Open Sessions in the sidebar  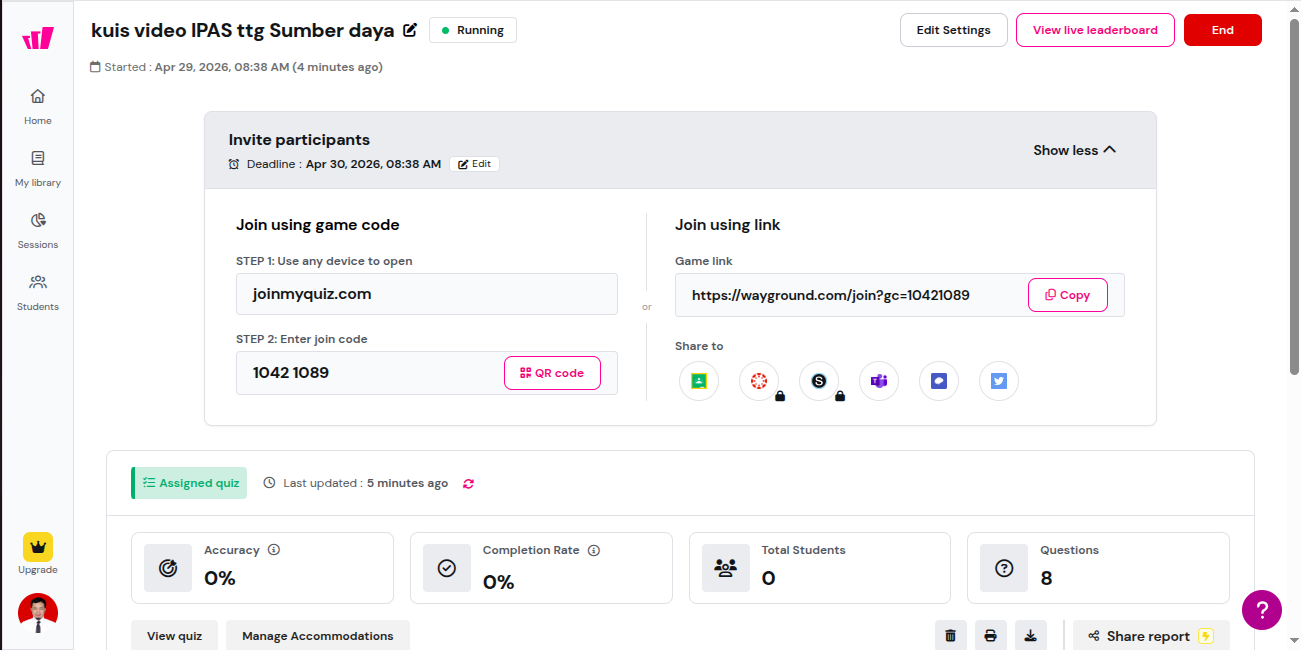click(x=38, y=230)
